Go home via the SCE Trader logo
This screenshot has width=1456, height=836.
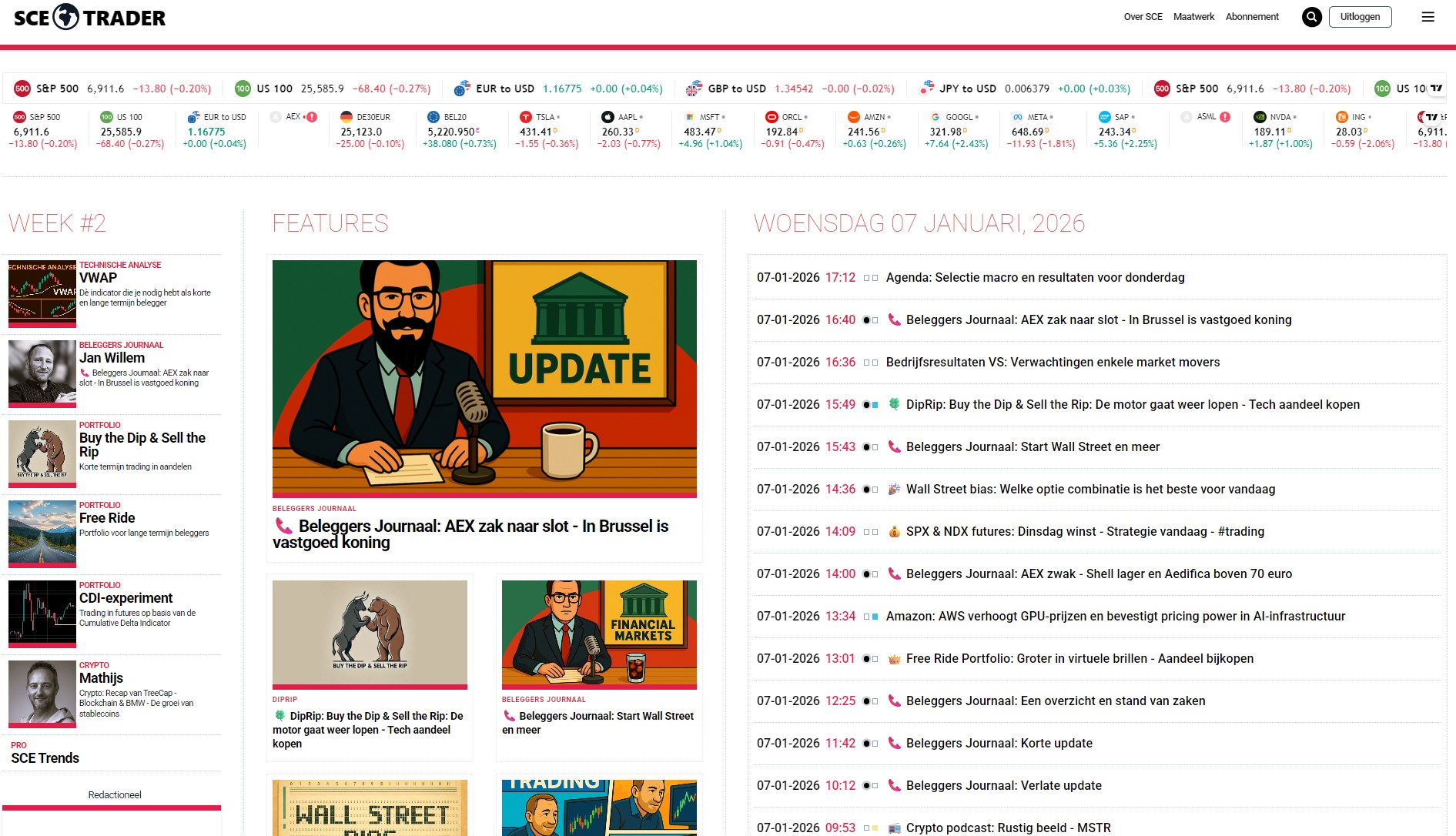point(89,17)
